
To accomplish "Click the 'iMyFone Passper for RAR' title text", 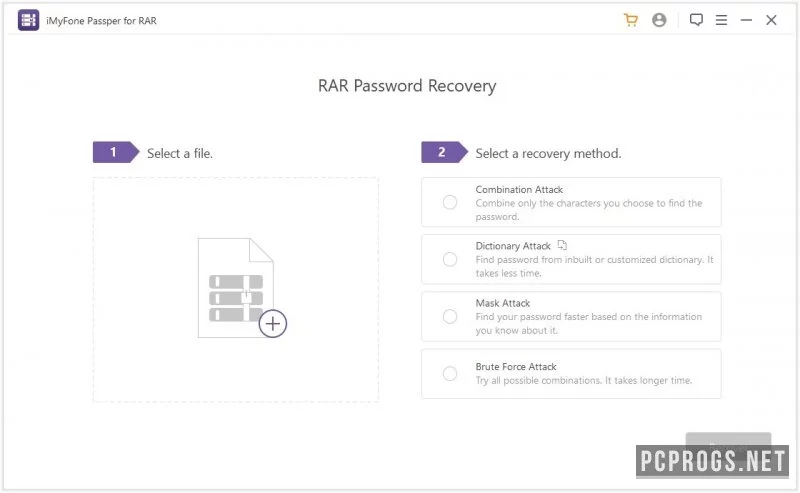I will click(101, 21).
